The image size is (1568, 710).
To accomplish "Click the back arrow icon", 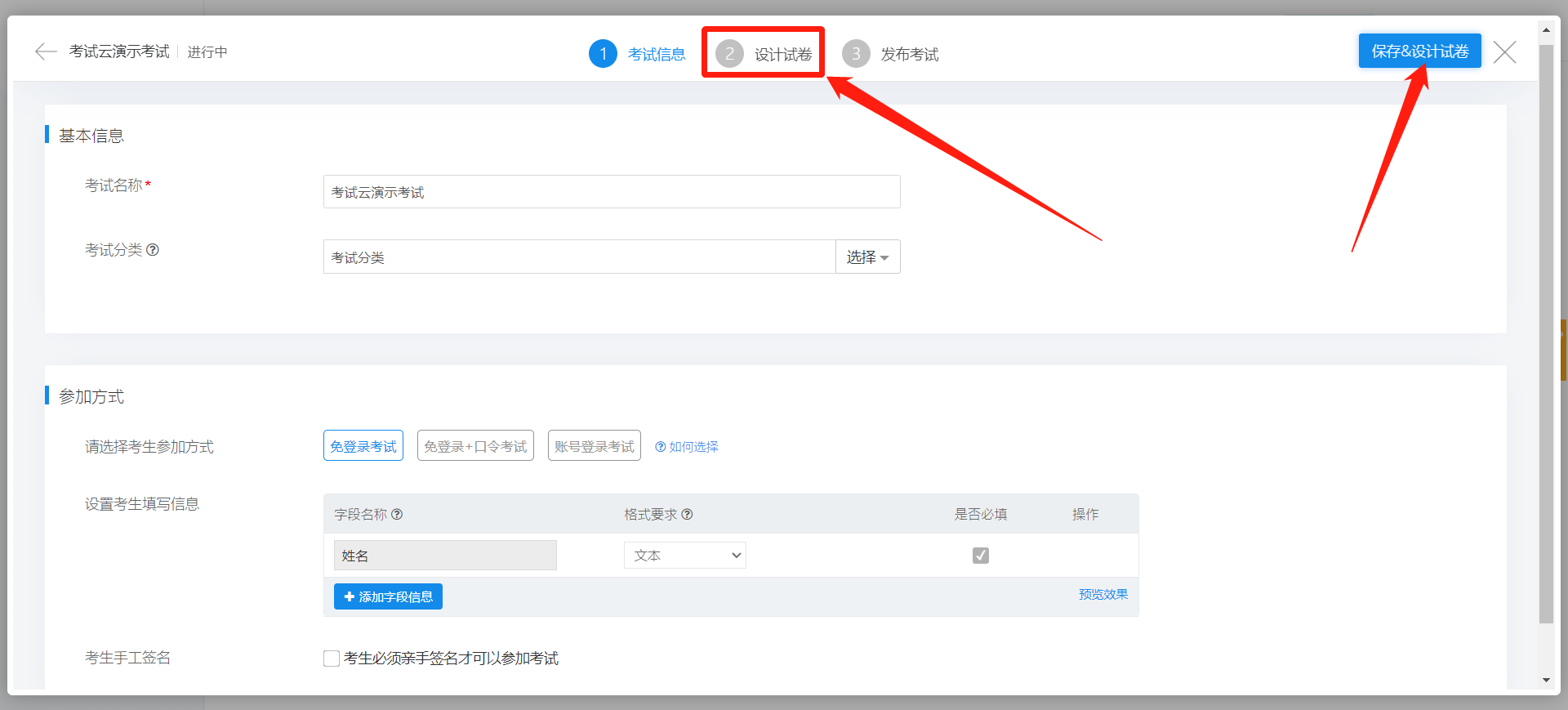I will 46,51.
